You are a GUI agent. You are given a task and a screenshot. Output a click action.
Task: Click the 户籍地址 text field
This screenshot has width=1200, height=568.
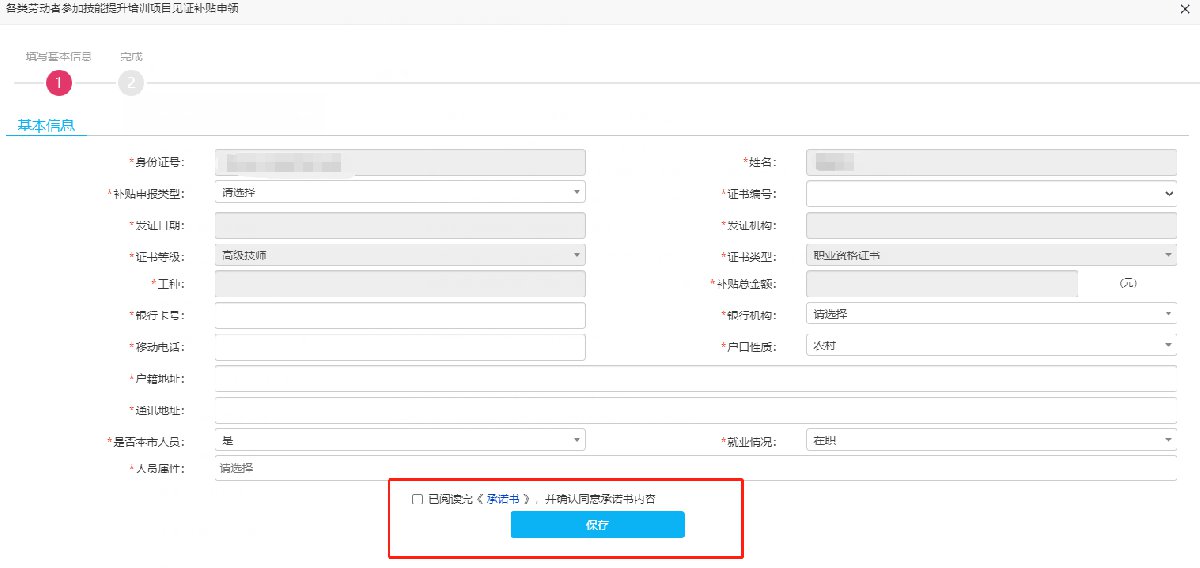point(695,379)
